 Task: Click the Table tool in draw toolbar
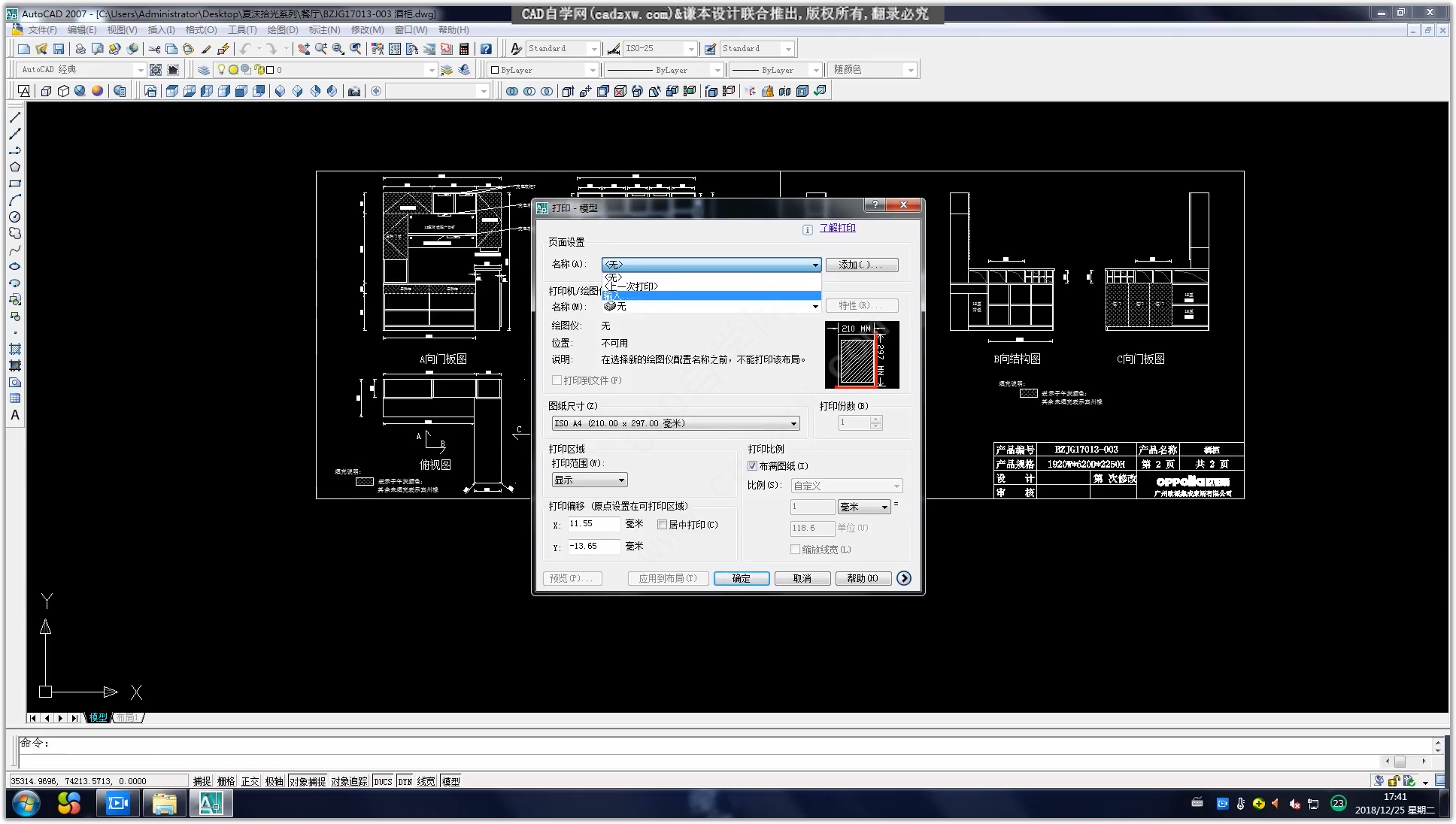pos(14,398)
